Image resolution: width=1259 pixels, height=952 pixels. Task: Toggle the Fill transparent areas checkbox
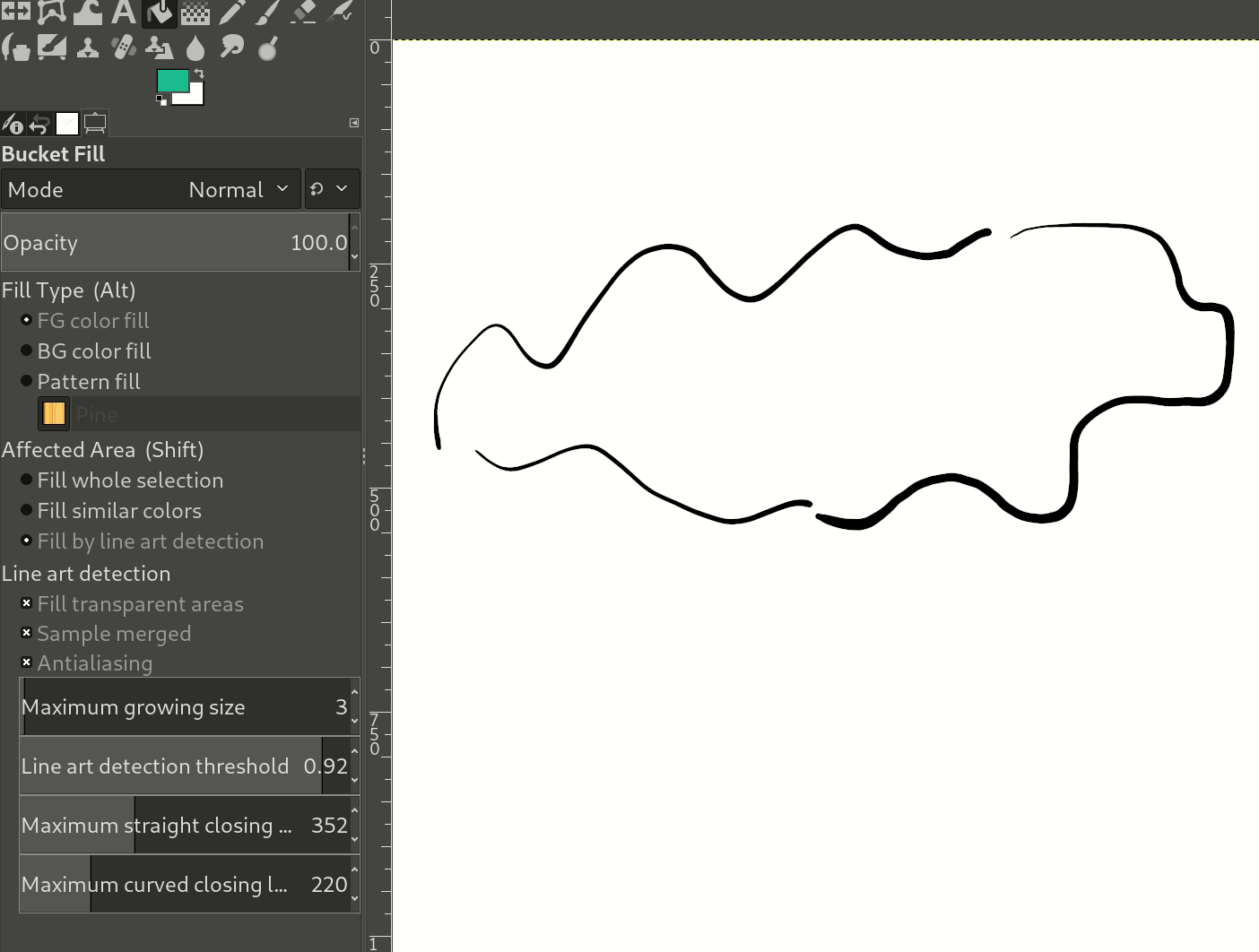pos(26,603)
